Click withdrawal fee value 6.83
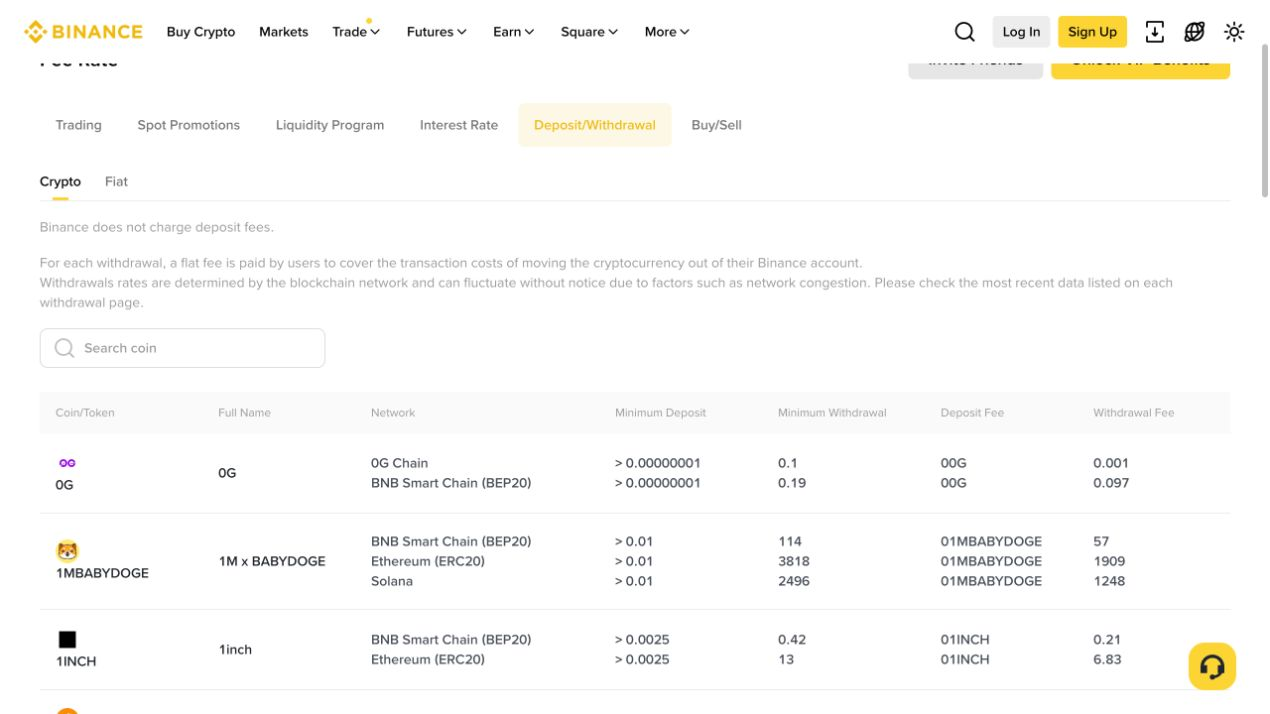This screenshot has width=1270, height=714. click(1107, 659)
